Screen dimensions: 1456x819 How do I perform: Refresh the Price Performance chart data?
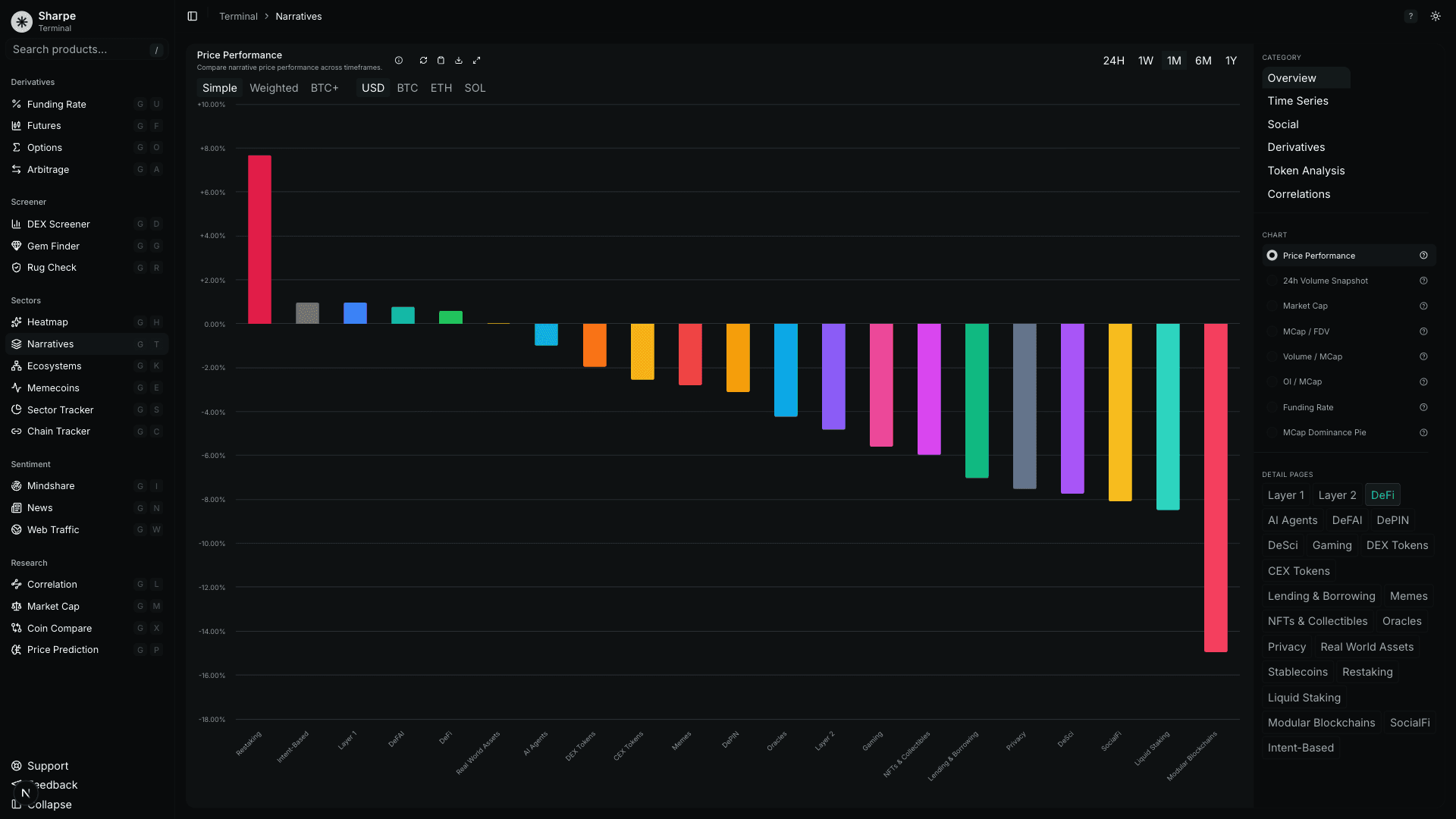[423, 60]
